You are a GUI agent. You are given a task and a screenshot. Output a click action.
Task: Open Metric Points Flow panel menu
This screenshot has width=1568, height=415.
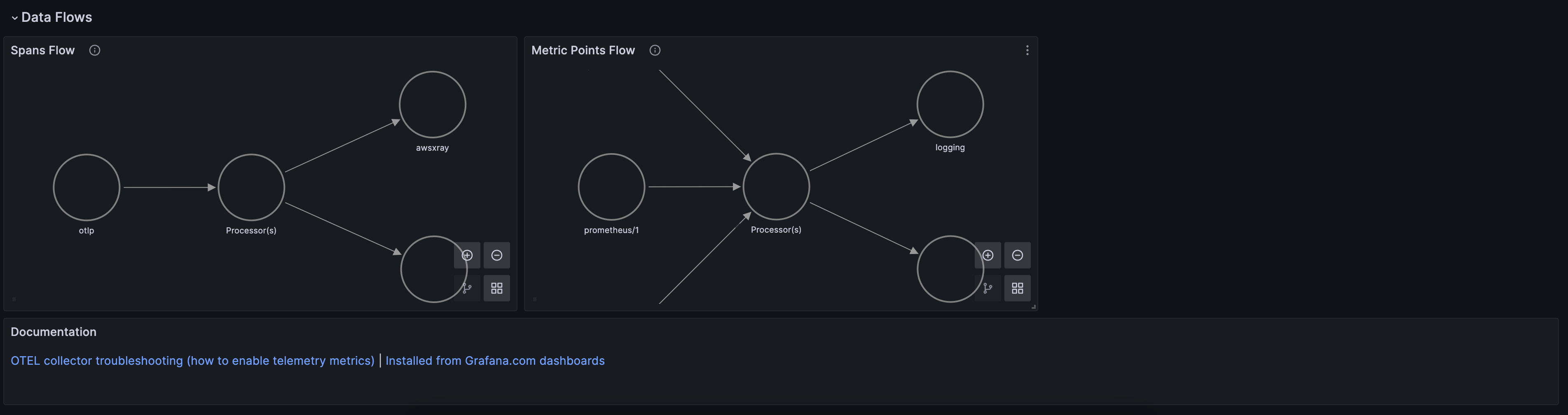coord(1027,51)
